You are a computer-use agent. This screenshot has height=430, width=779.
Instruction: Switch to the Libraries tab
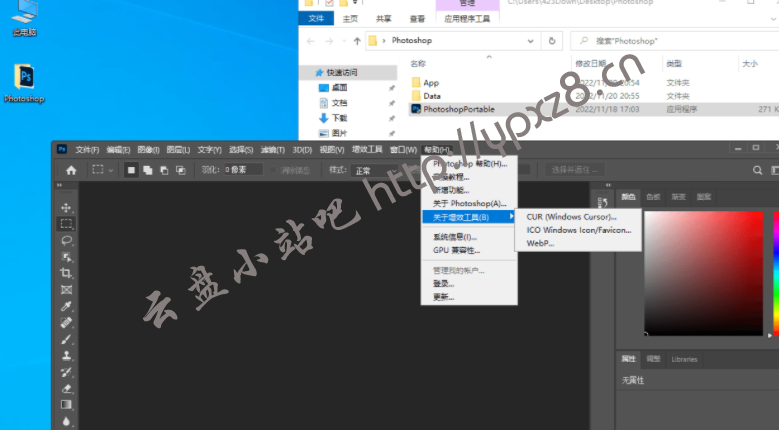[684, 359]
